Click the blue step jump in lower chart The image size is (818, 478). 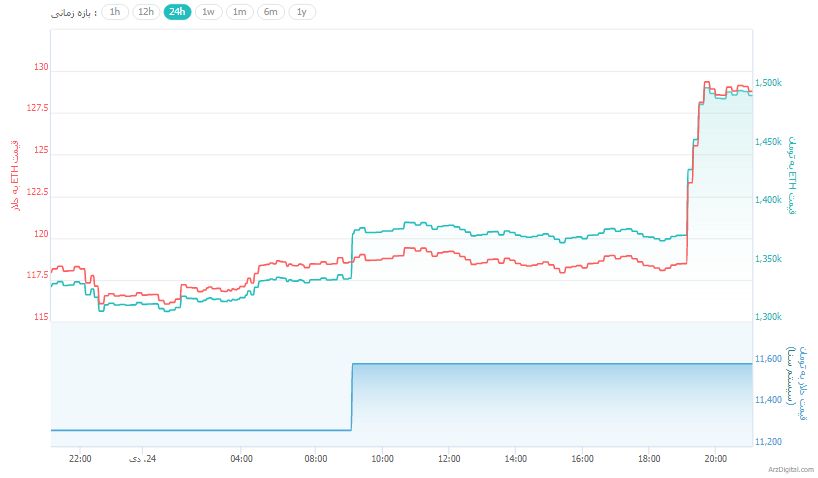point(352,396)
